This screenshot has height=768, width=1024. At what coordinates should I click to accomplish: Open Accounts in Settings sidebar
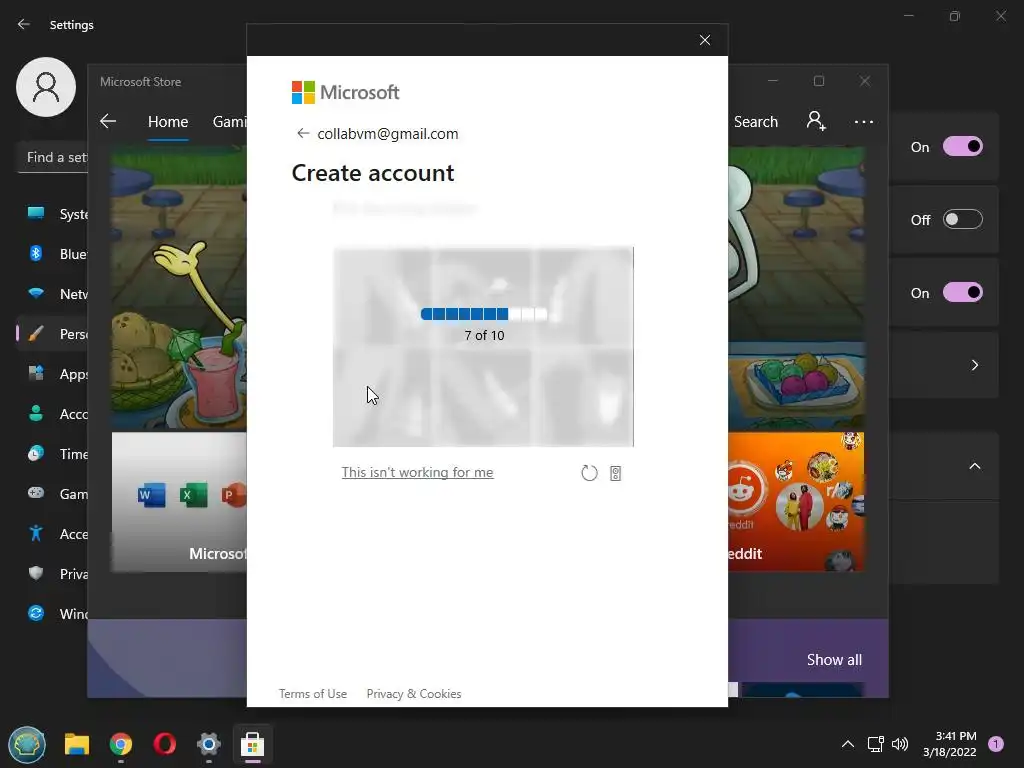(x=52, y=413)
